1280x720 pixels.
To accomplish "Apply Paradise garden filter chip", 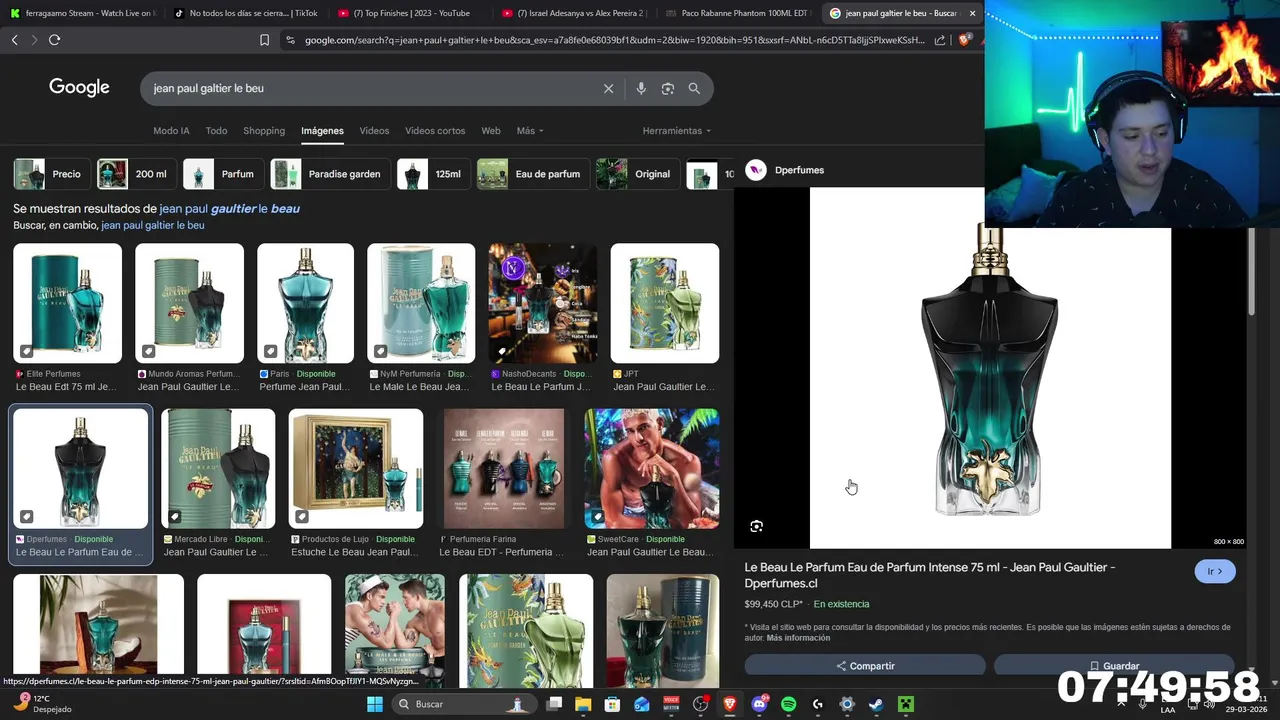I will click(330, 174).
